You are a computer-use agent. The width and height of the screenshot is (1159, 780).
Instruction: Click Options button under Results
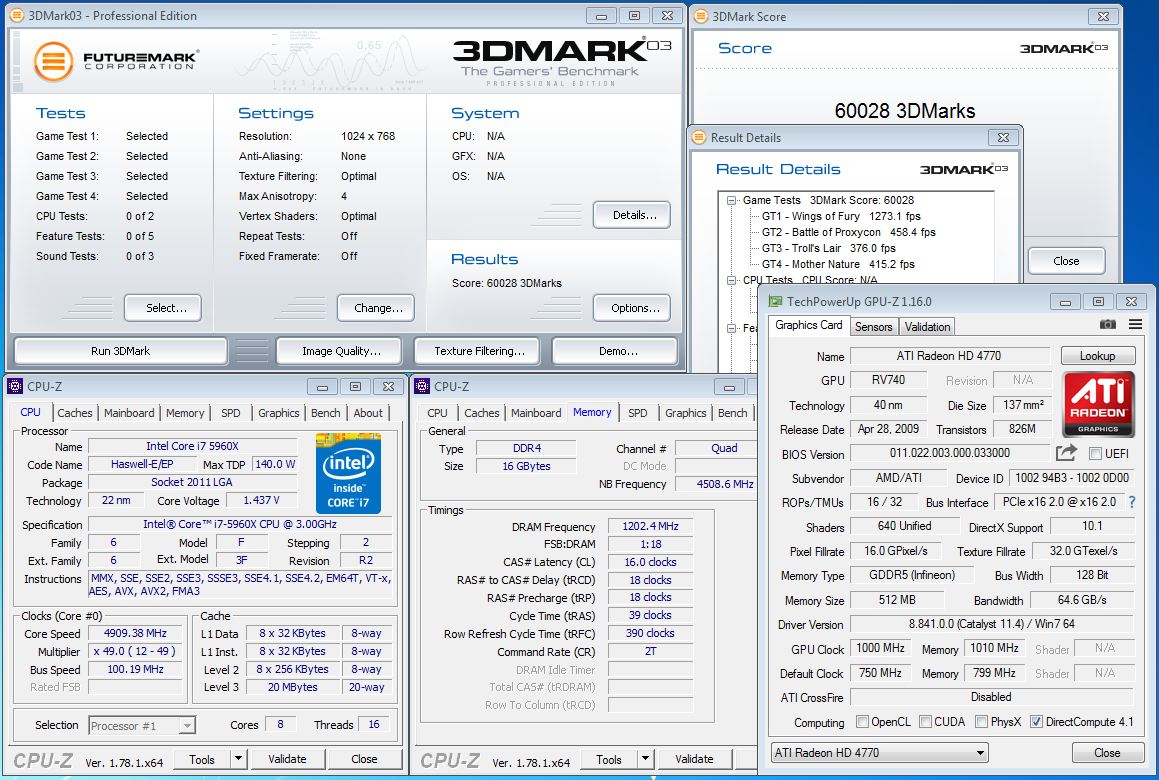click(634, 308)
